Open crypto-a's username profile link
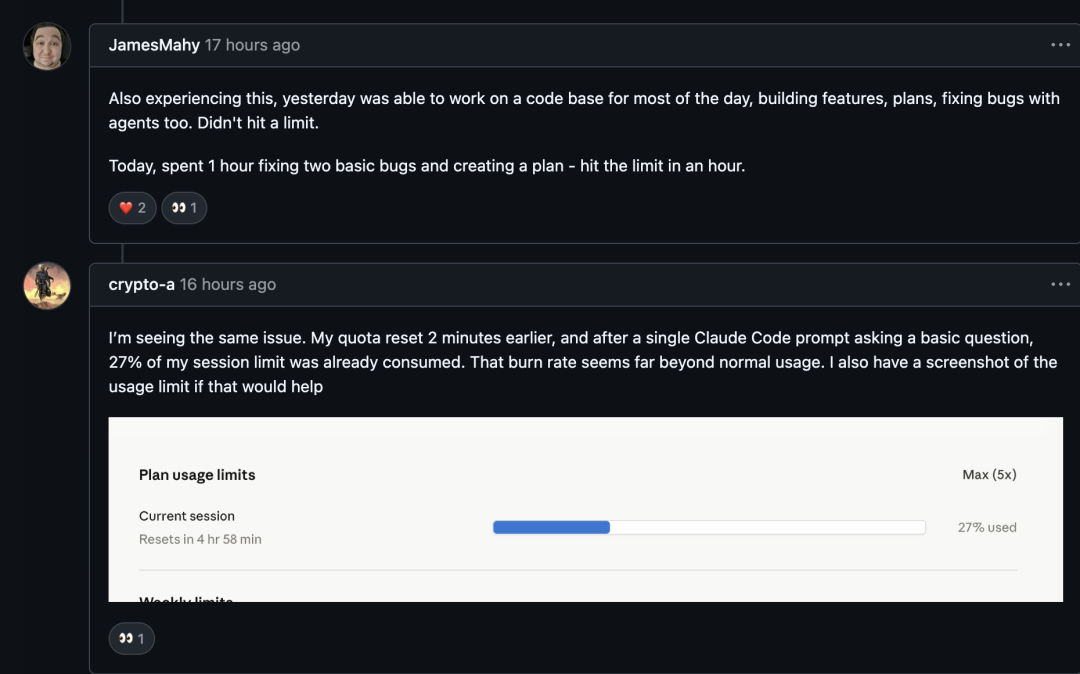The image size is (1080, 674). [141, 285]
